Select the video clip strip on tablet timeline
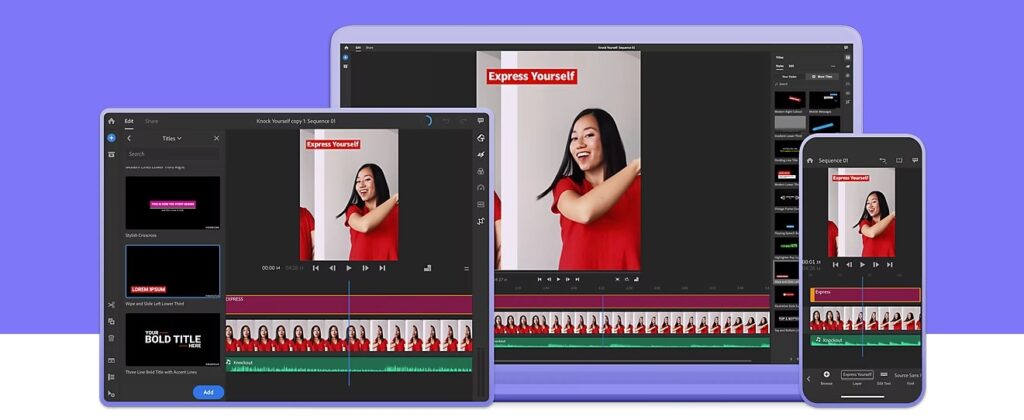 [349, 336]
